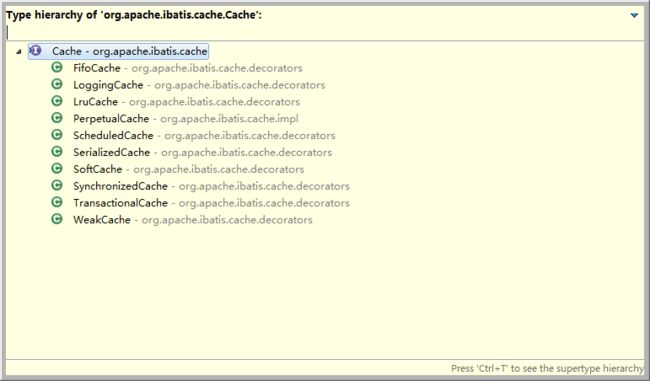
Task: Click the FifoCache class icon
Action: [57, 68]
